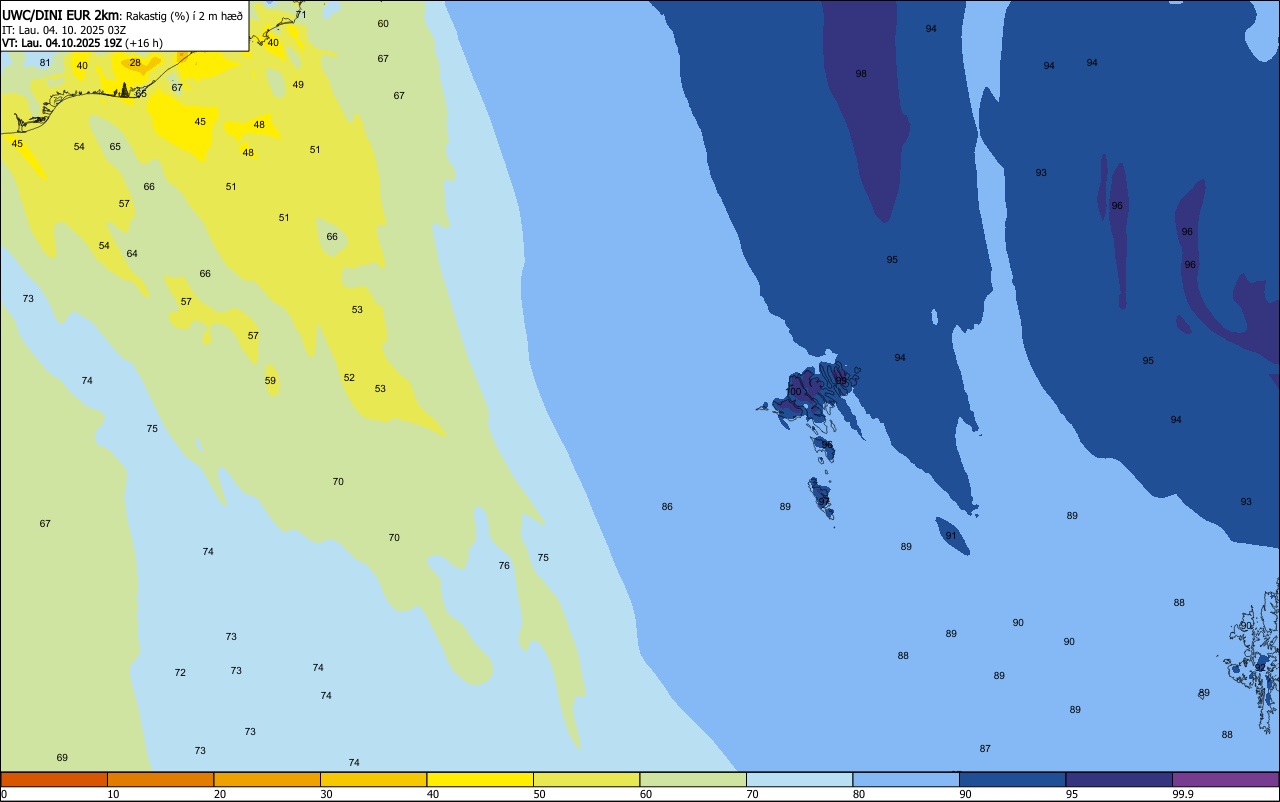Click the humidity value '87' on map
This screenshot has width=1280, height=802.
pyautogui.click(x=985, y=749)
